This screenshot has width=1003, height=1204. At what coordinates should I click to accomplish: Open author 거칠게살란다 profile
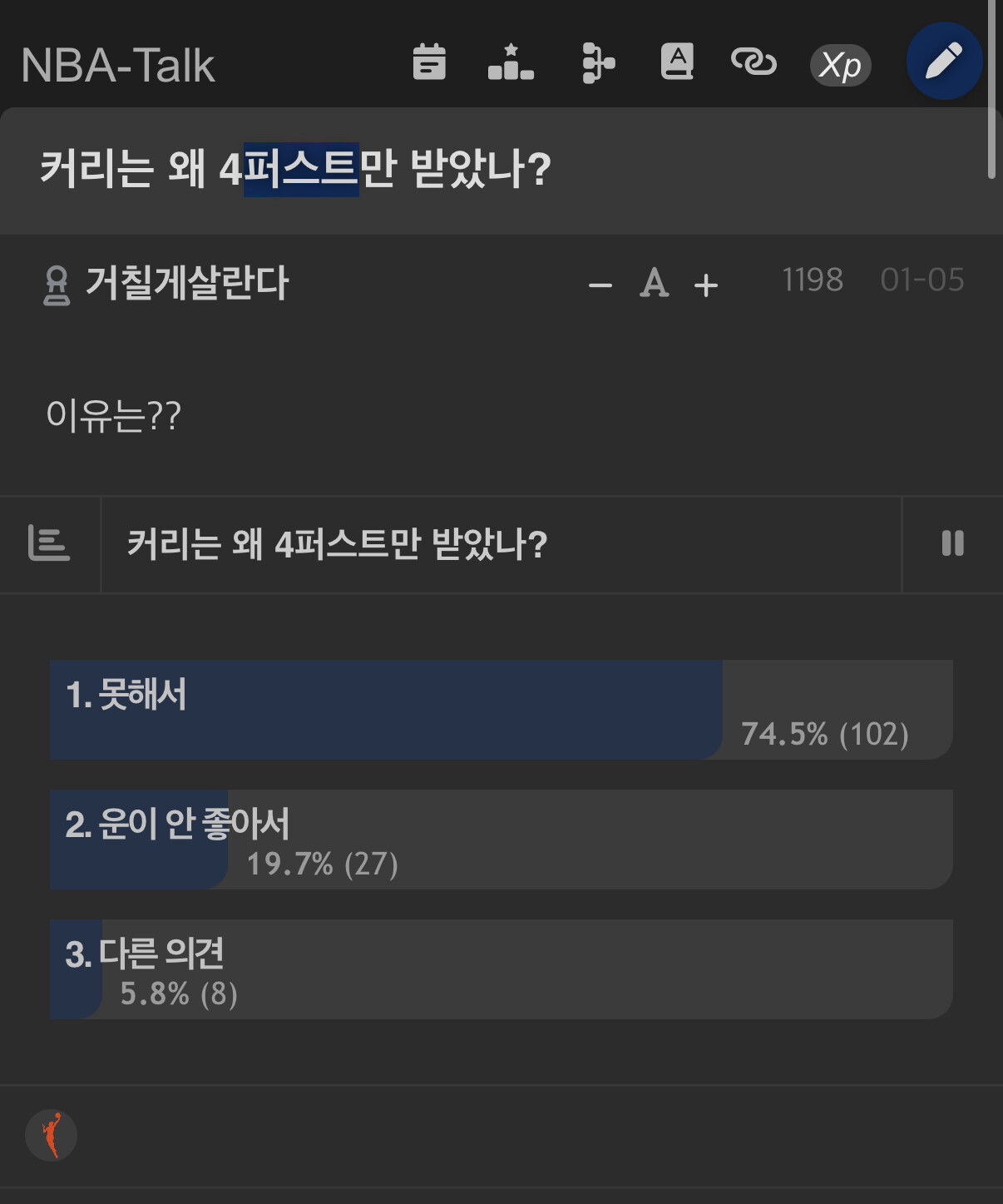pyautogui.click(x=186, y=283)
